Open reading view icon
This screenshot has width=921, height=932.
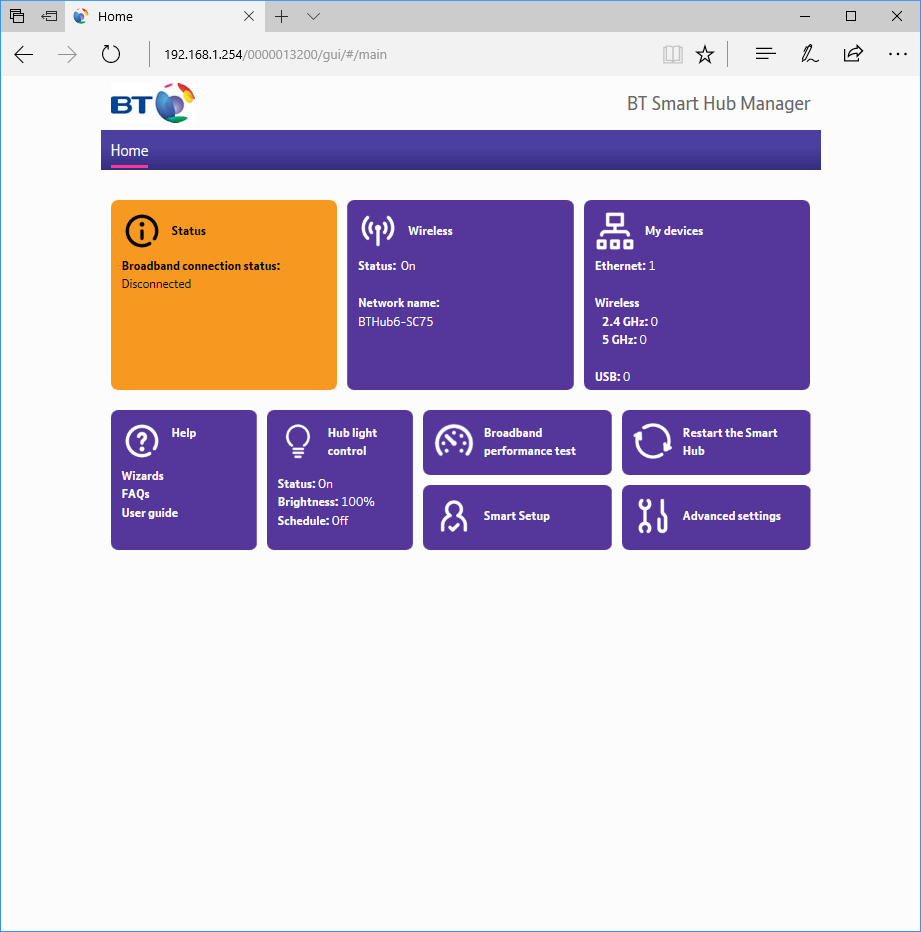(x=672, y=55)
